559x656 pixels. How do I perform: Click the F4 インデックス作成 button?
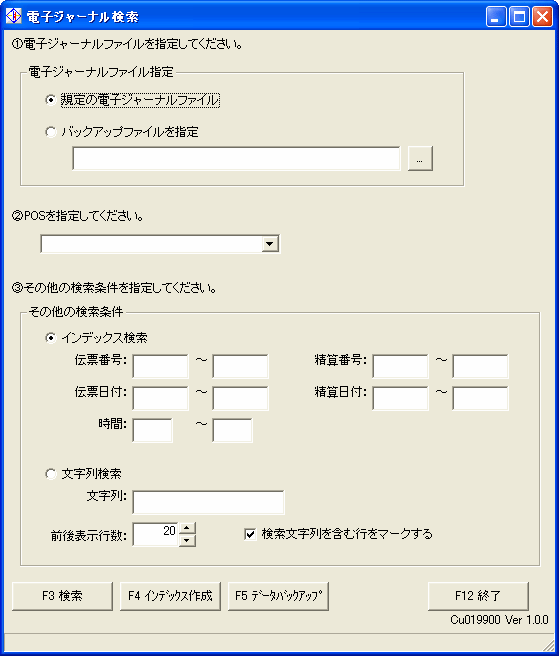[x=170, y=596]
